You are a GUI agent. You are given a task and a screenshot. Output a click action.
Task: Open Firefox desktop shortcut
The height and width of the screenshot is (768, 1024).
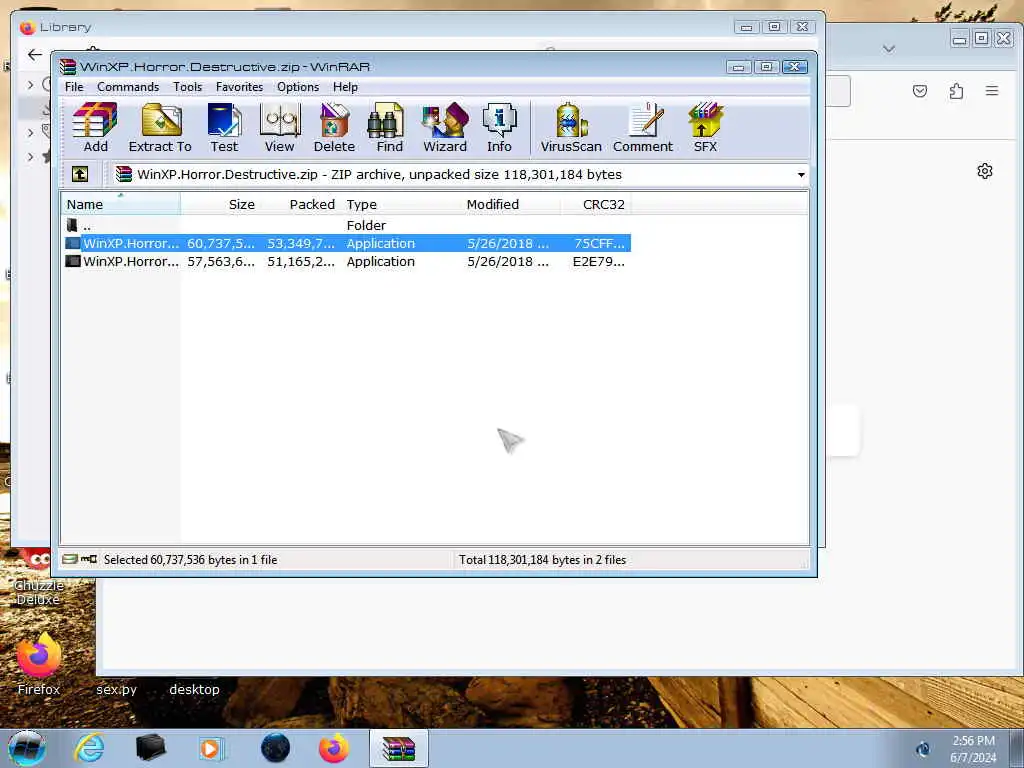click(x=39, y=664)
